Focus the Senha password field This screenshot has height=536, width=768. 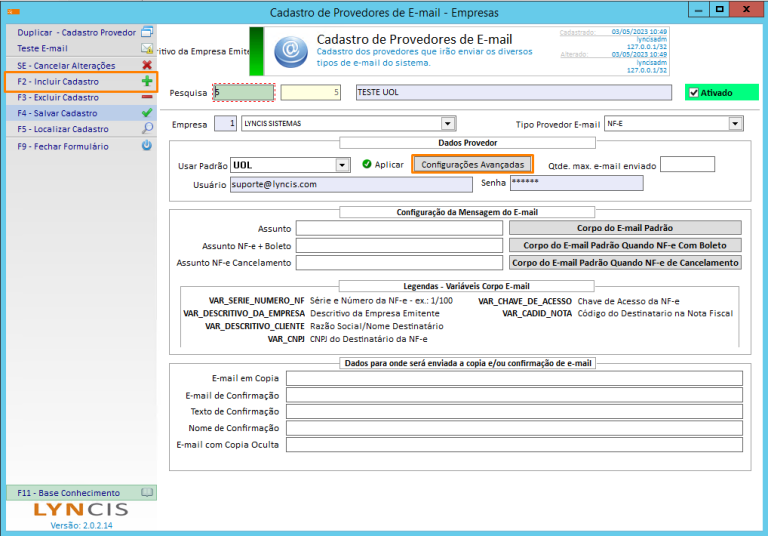pos(576,183)
